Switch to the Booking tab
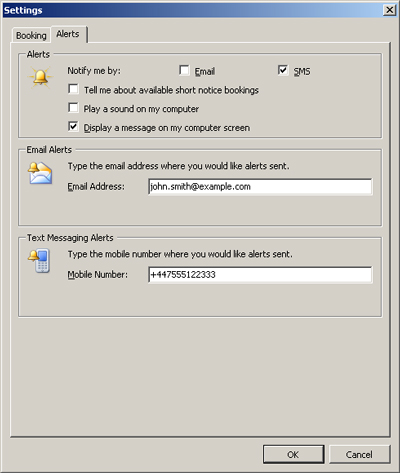Screen dimensions: 400x473 pos(31,35)
